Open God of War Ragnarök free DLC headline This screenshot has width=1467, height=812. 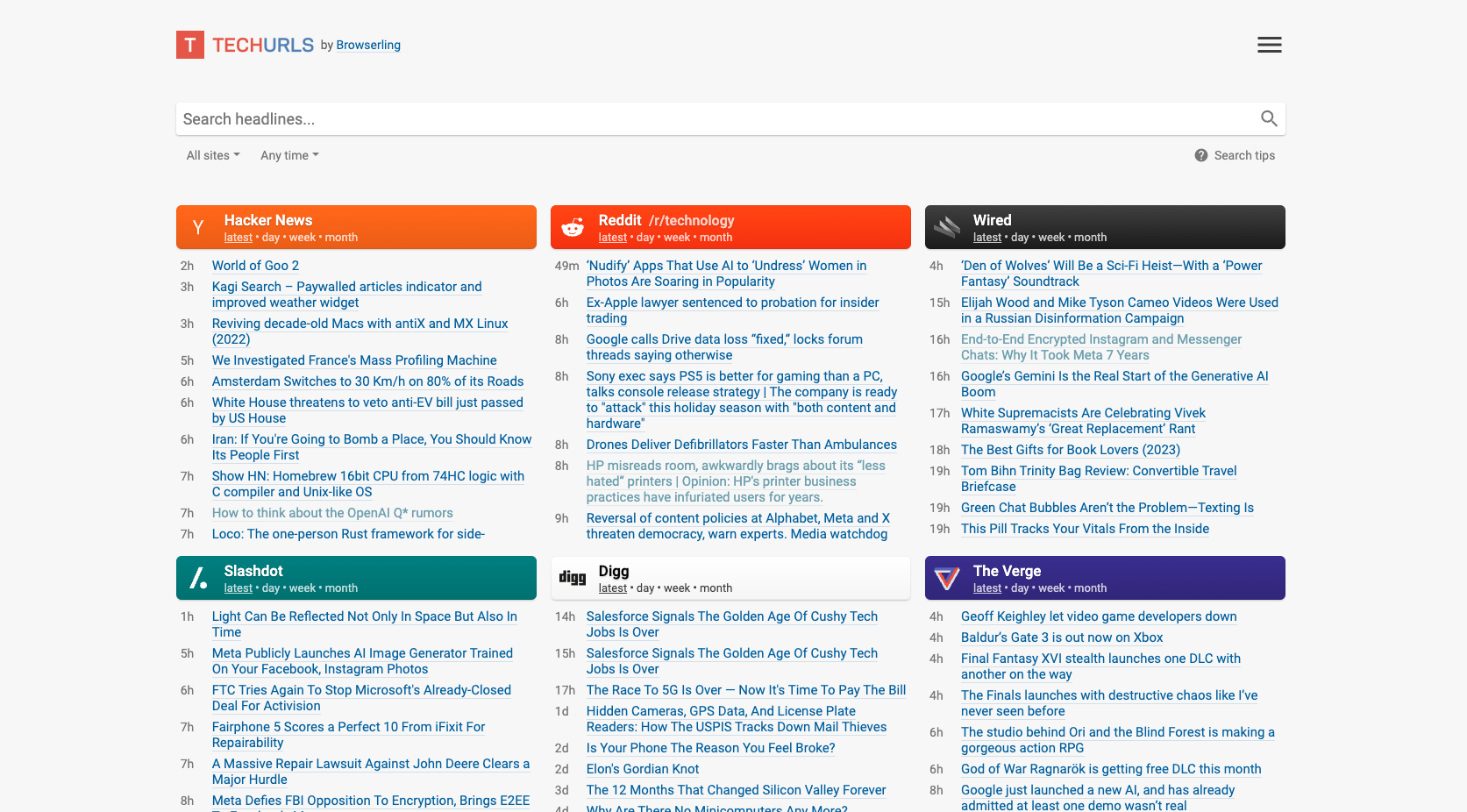point(1111,769)
